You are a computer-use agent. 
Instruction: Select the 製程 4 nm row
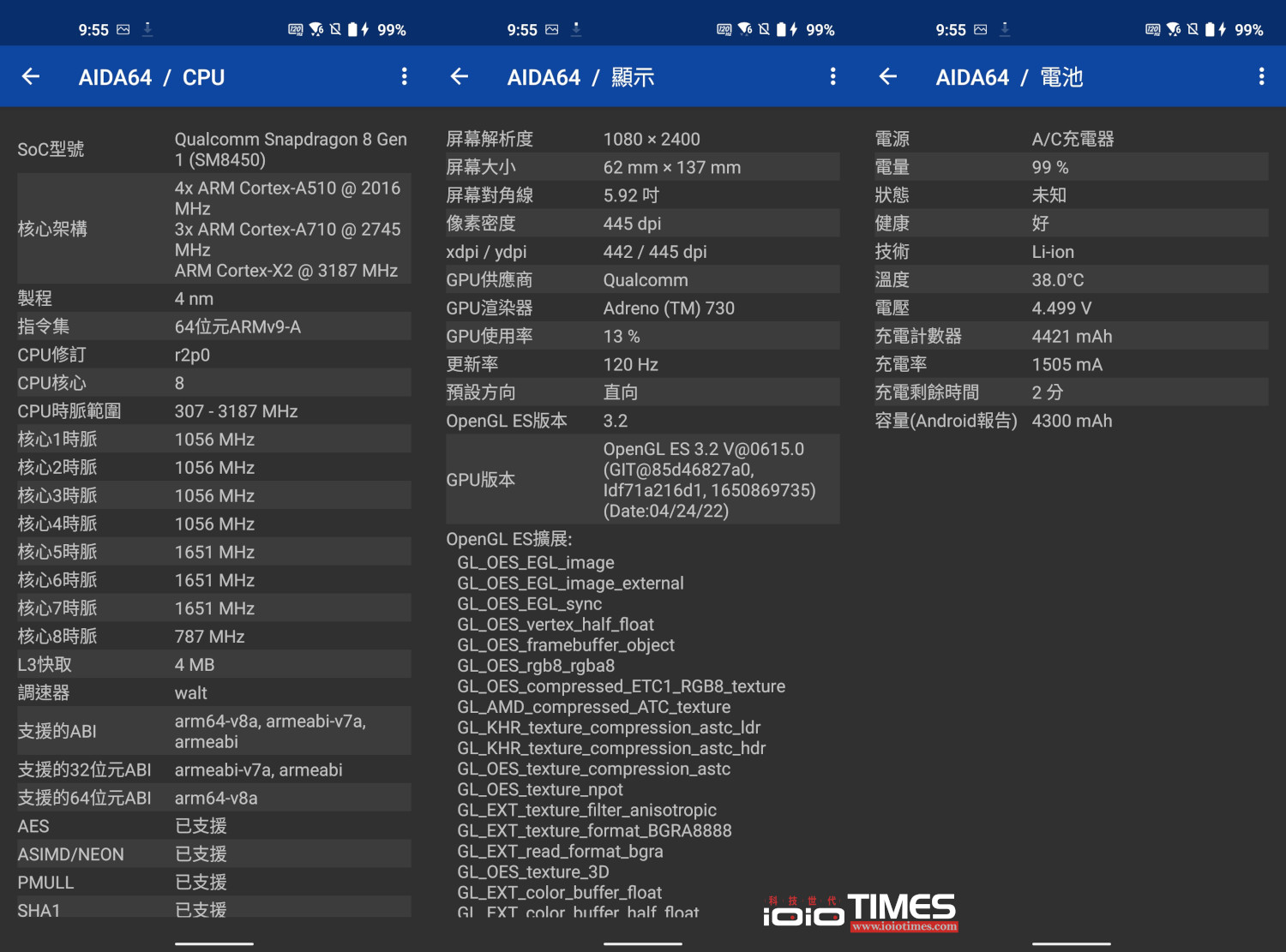coord(214,298)
